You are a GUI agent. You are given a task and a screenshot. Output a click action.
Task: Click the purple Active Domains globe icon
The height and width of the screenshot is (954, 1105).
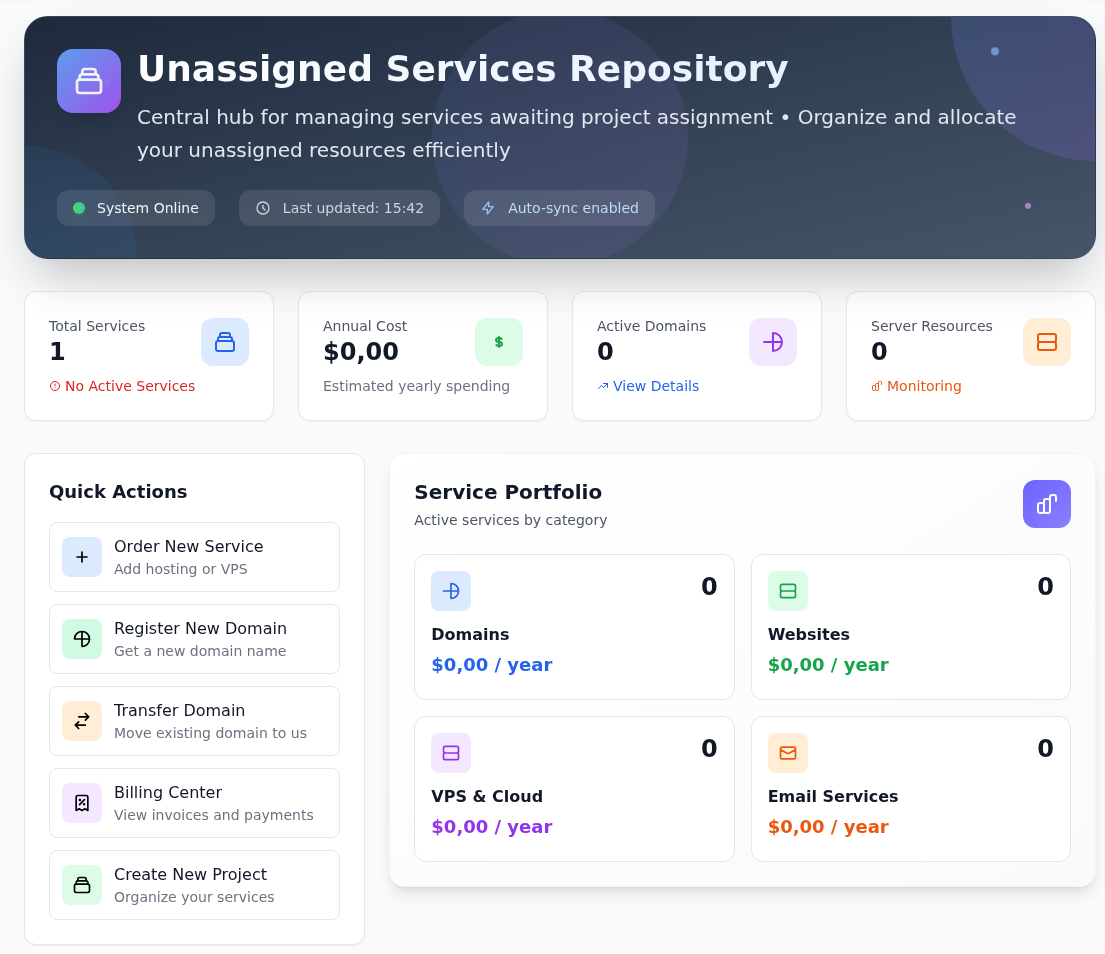point(773,342)
